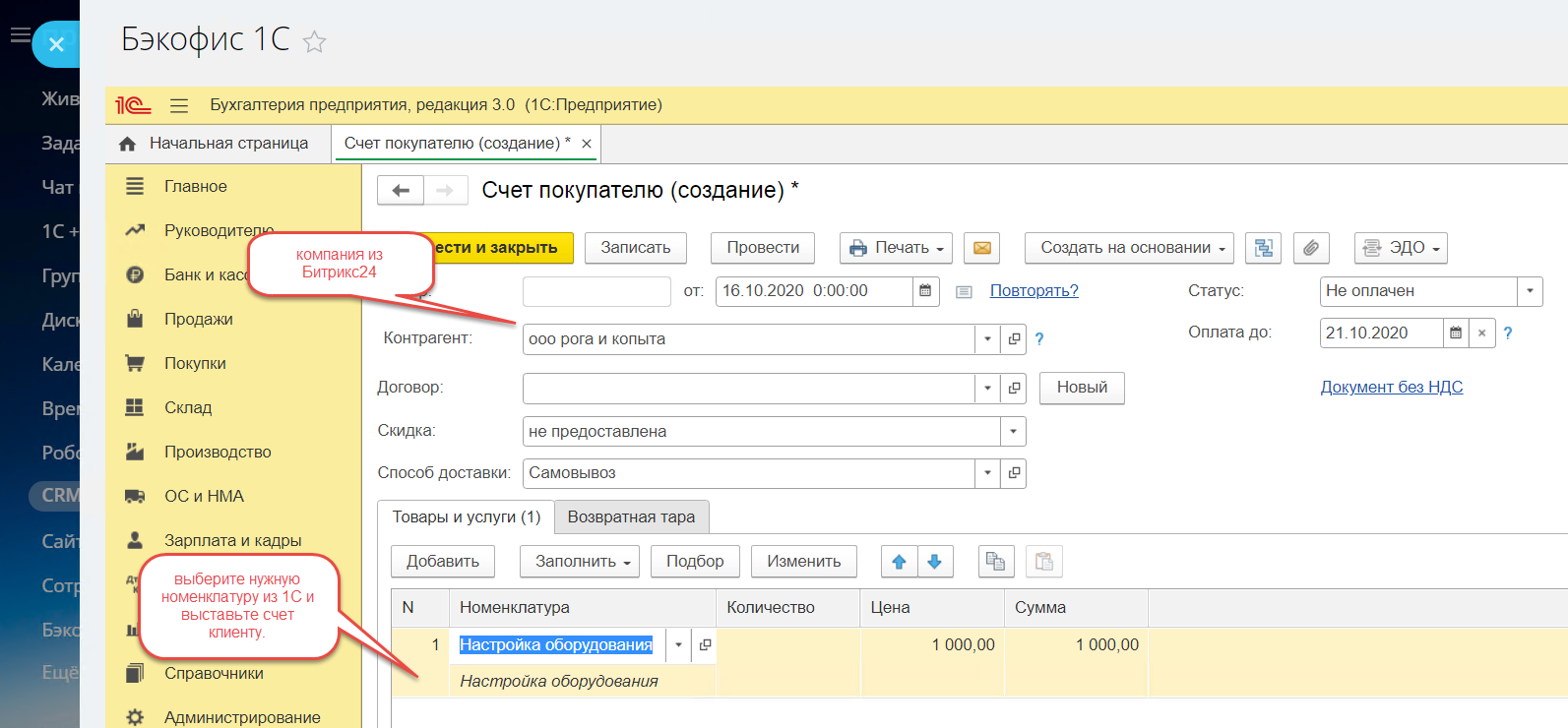Click the 1C logo icon
The width and height of the screenshot is (1568, 728).
point(134,105)
